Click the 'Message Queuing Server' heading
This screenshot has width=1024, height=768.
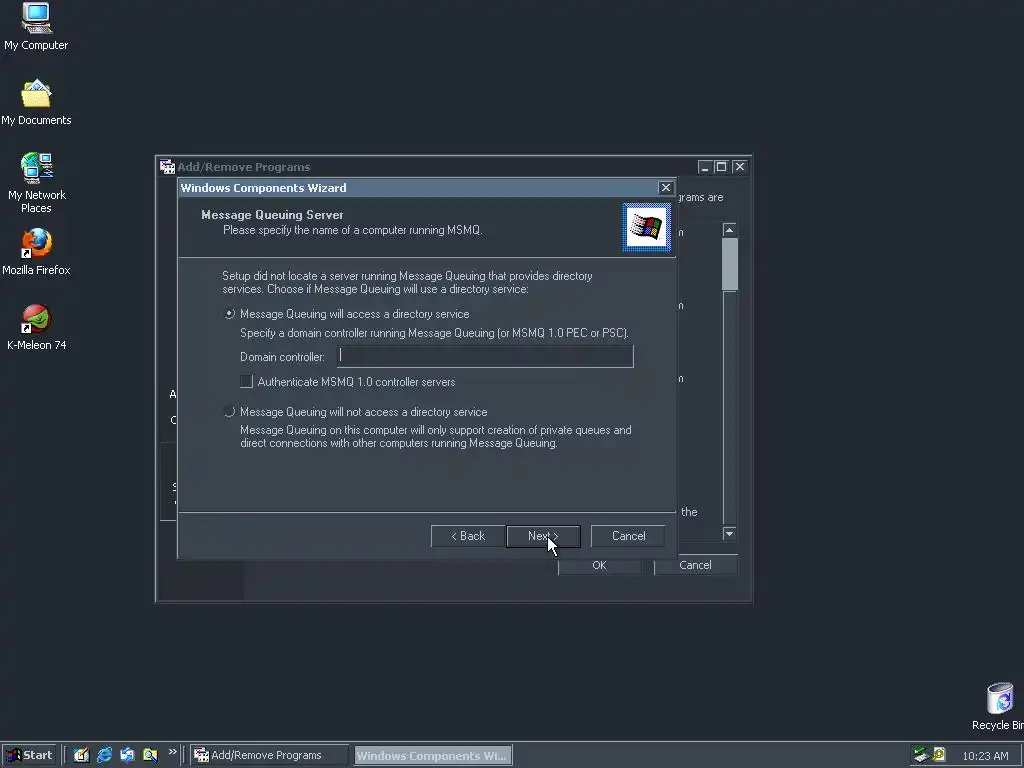(272, 215)
